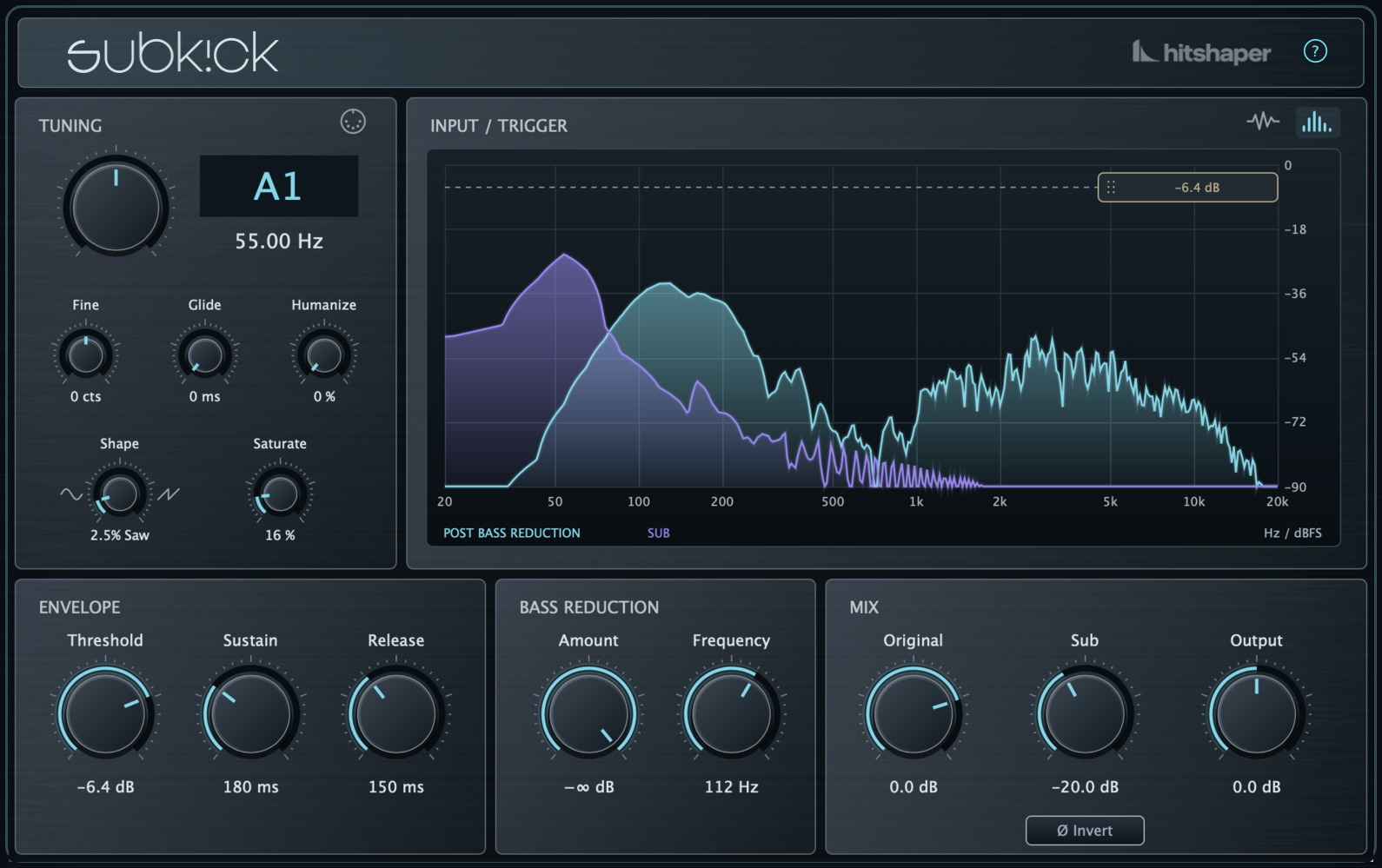Click the Saturate knob
Image resolution: width=1382 pixels, height=868 pixels.
[279, 494]
